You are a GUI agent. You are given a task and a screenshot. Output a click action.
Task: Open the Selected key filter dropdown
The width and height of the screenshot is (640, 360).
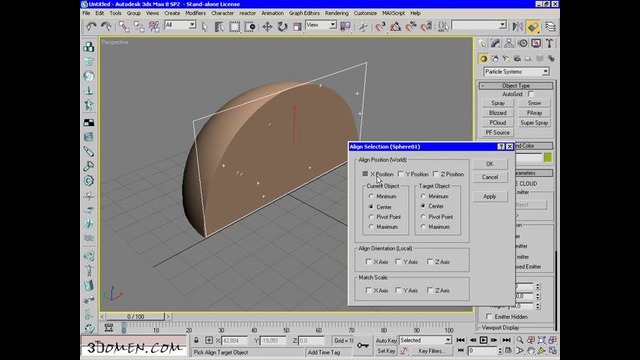425,340
